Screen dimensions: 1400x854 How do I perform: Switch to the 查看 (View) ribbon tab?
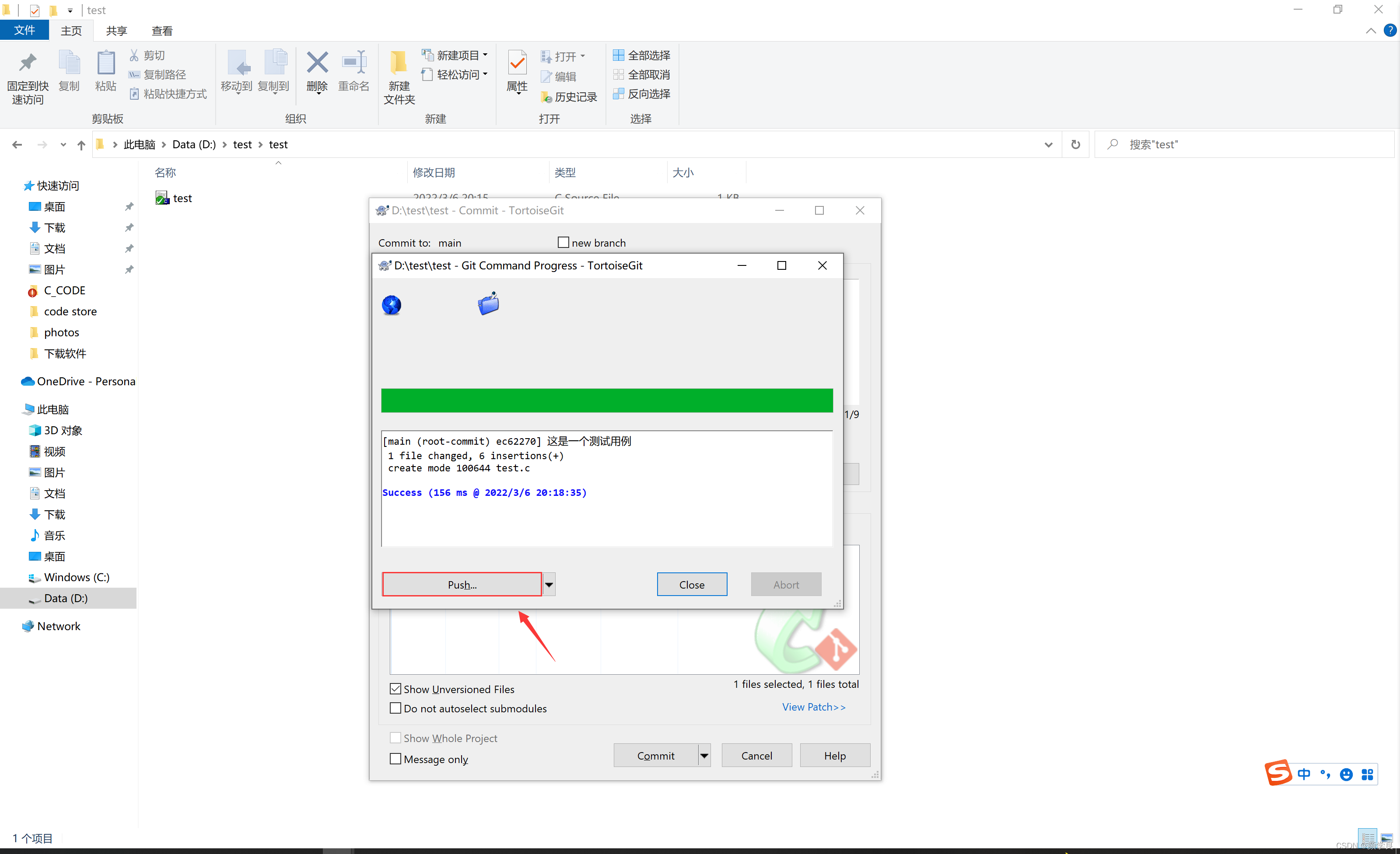pos(162,31)
